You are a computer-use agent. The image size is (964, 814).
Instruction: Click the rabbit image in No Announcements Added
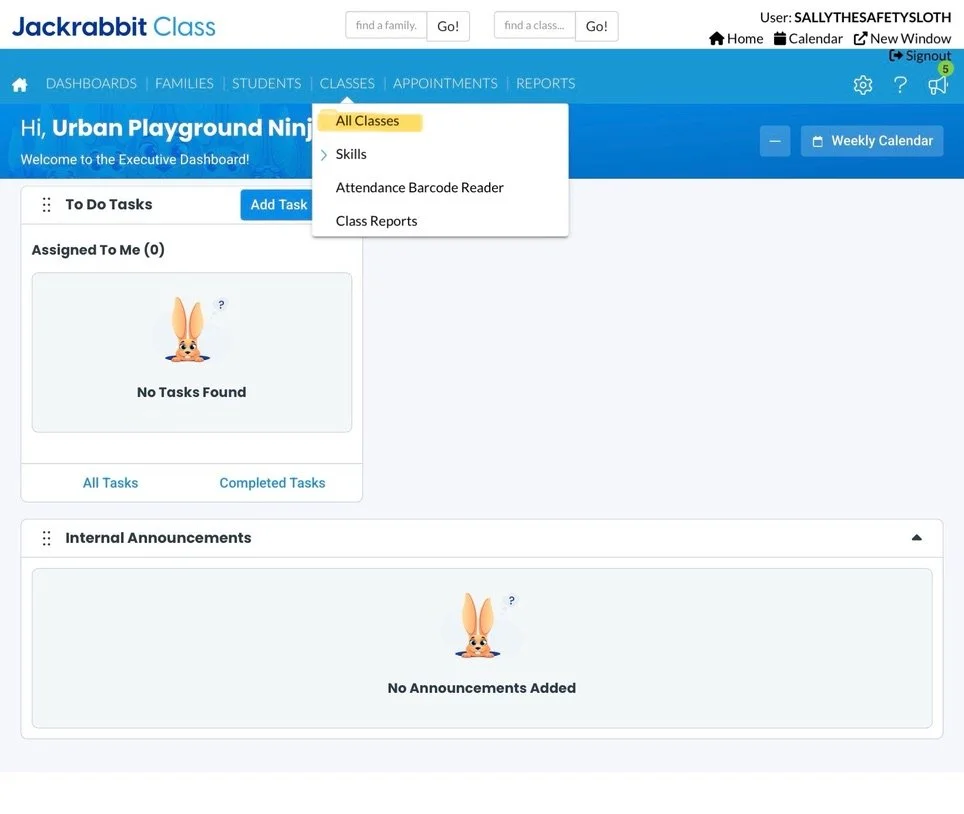(x=480, y=625)
